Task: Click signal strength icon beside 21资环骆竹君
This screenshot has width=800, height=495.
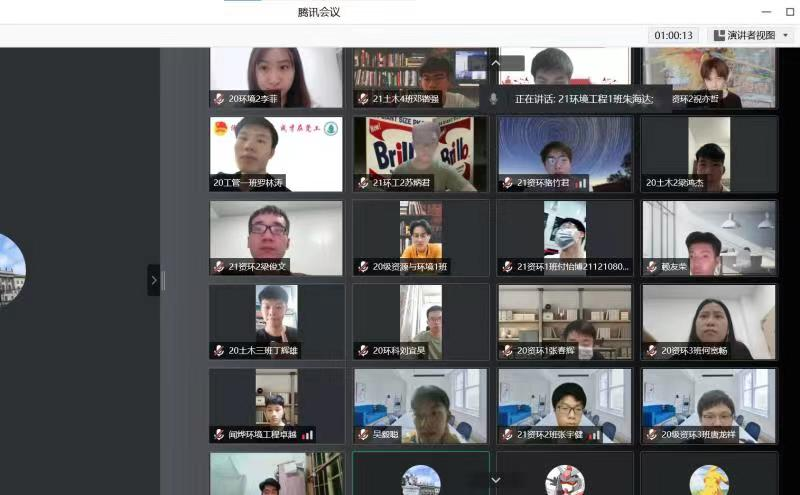Action: (x=581, y=183)
